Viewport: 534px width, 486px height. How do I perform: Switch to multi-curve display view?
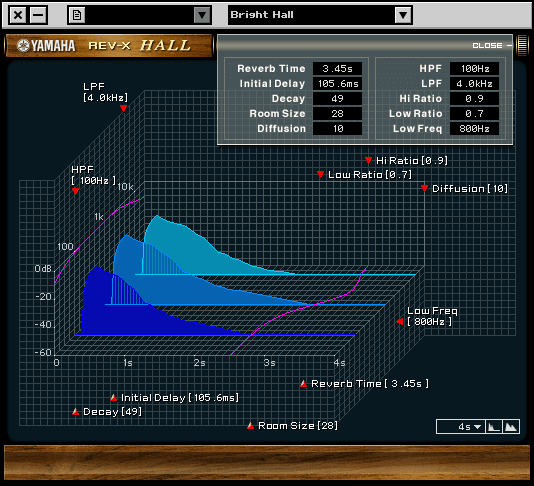(x=511, y=426)
